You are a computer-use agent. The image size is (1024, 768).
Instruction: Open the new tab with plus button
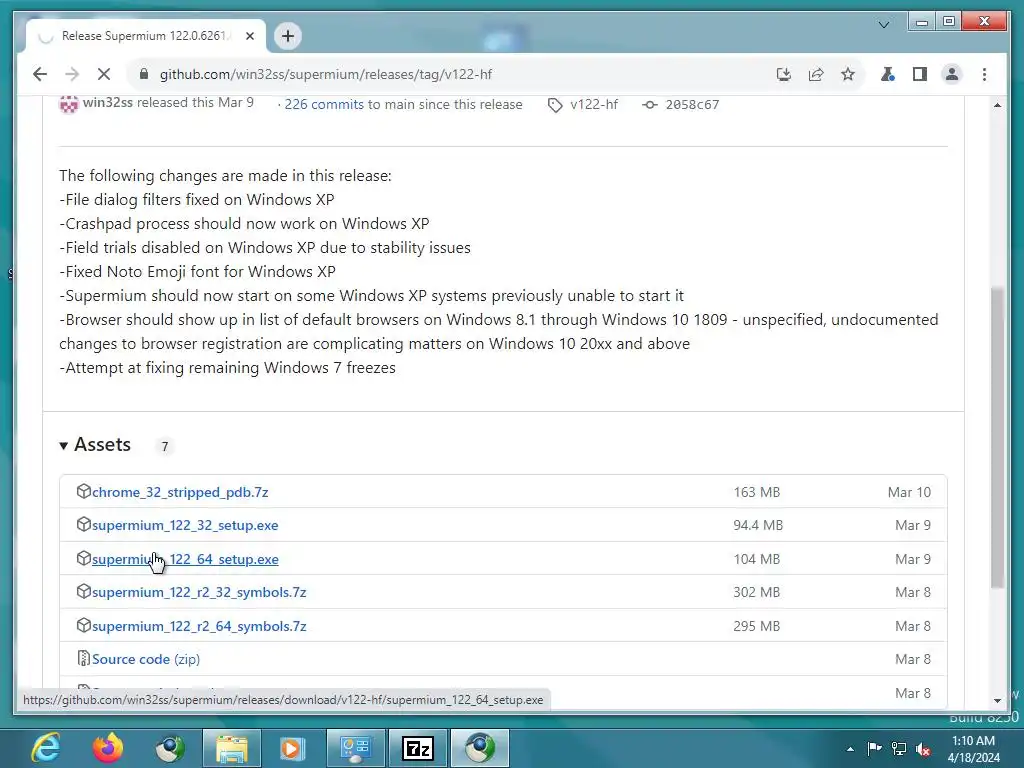(x=288, y=36)
